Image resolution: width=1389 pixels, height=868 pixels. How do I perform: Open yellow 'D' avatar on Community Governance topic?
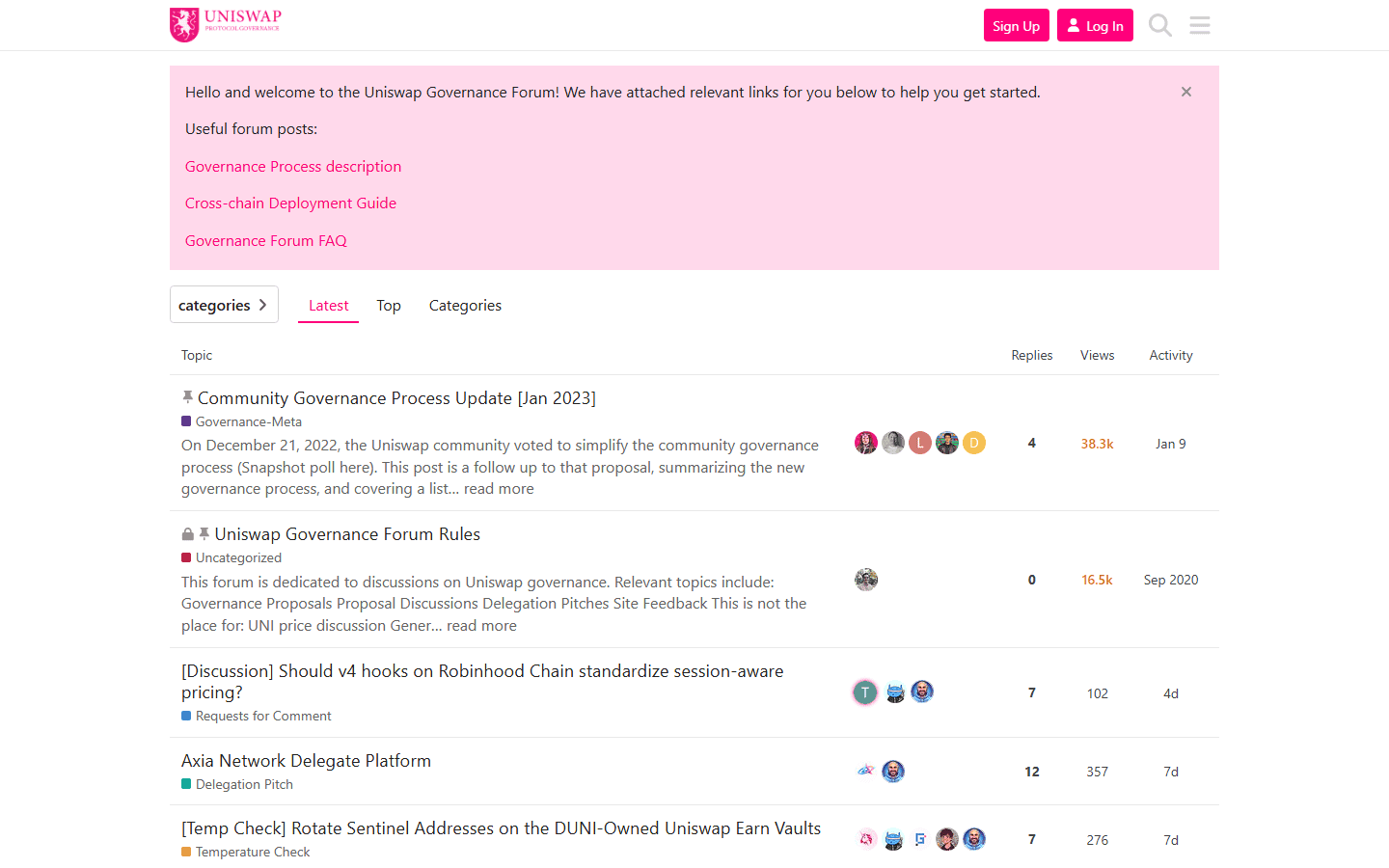[x=974, y=443]
